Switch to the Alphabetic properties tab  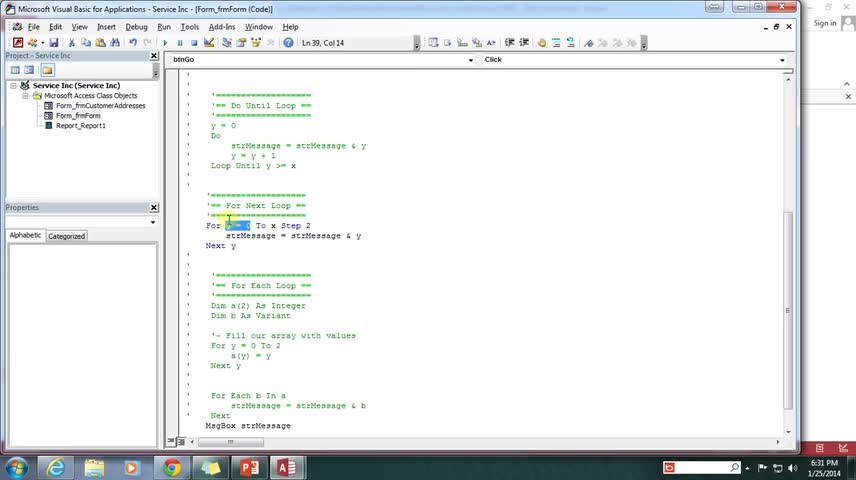pyautogui.click(x=25, y=235)
